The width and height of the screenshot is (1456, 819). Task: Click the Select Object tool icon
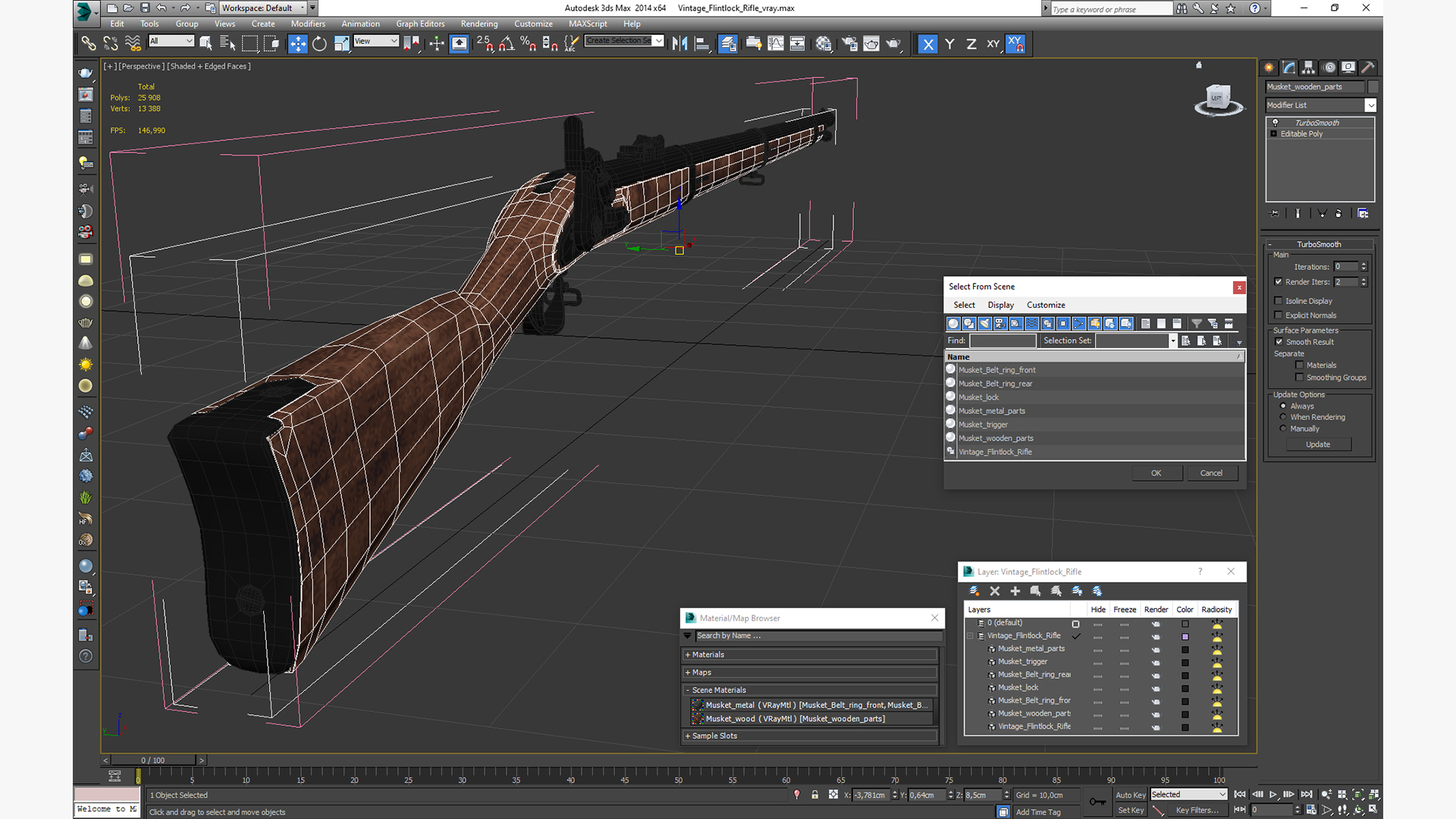[207, 44]
